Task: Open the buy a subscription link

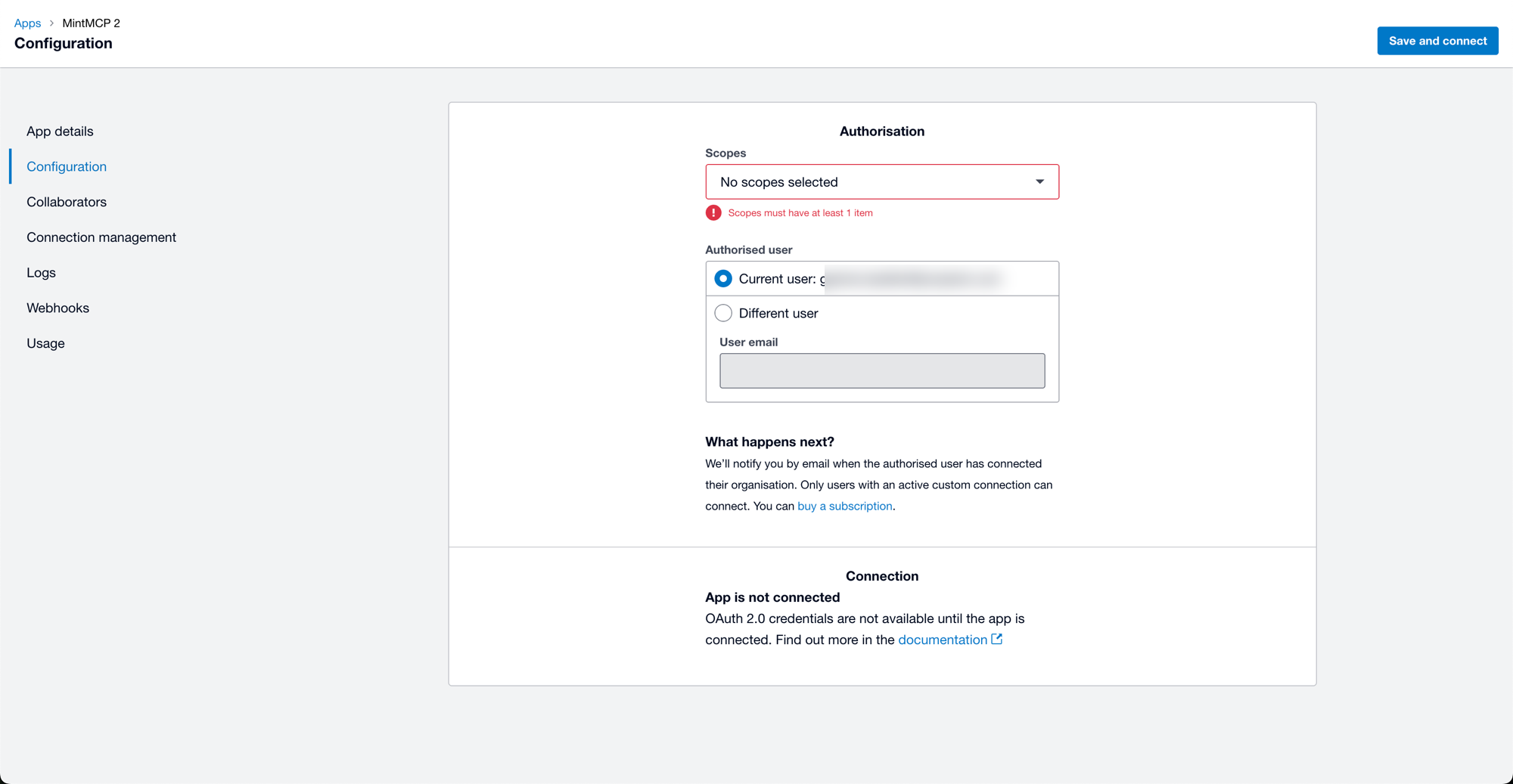Action: [x=845, y=507]
